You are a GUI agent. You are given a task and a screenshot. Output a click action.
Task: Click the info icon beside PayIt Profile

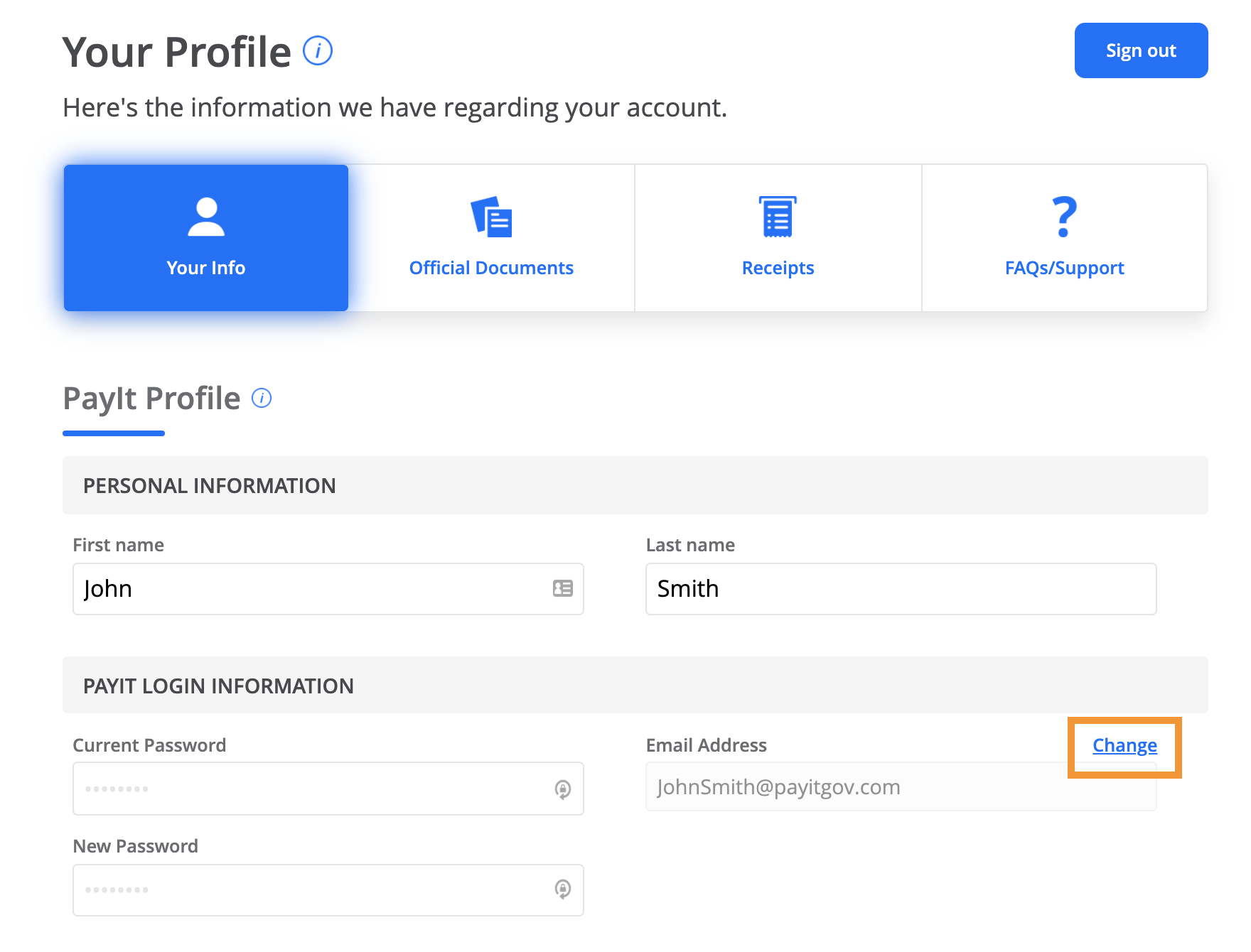pos(261,398)
